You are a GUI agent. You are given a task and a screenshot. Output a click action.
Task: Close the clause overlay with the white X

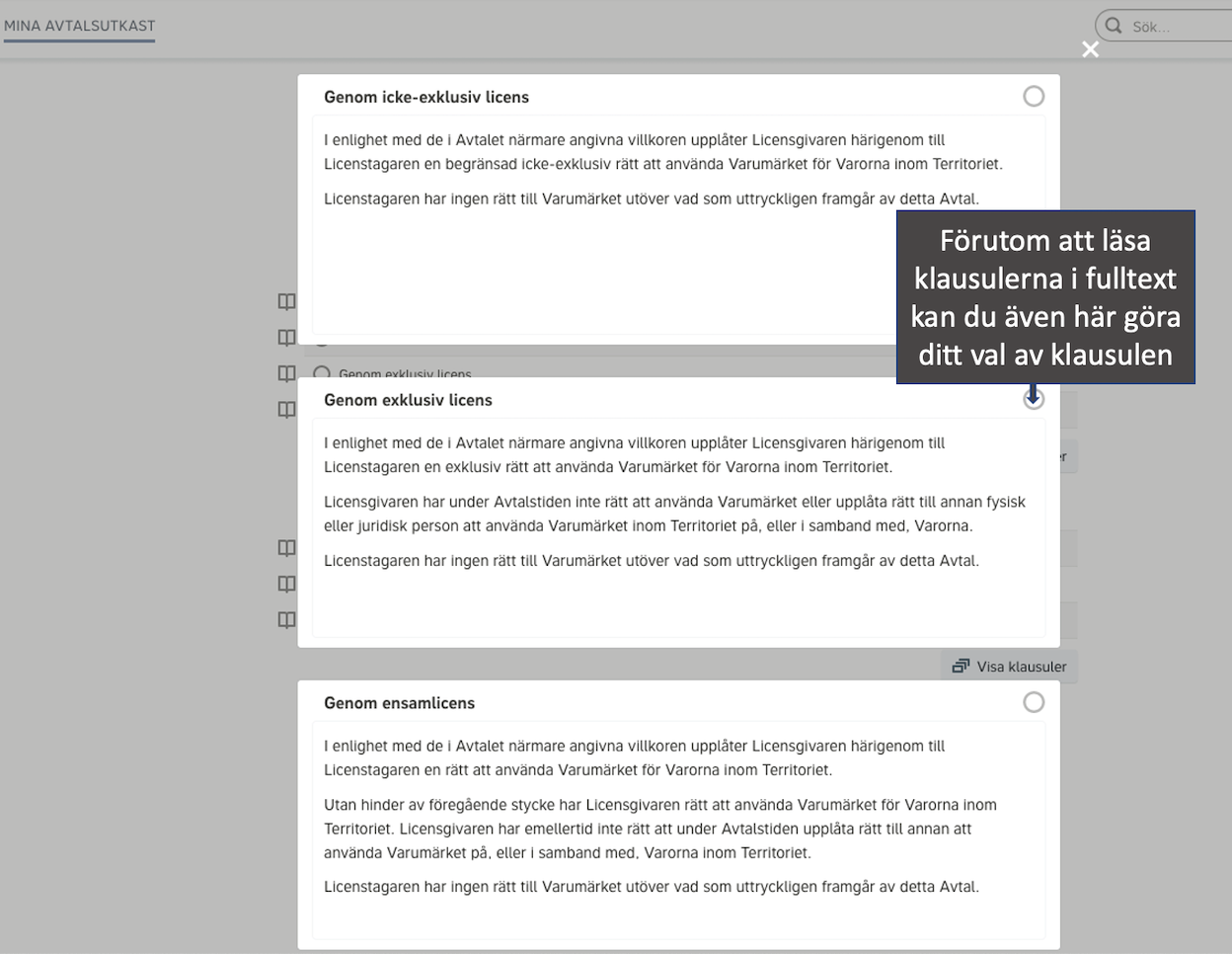point(1090,49)
